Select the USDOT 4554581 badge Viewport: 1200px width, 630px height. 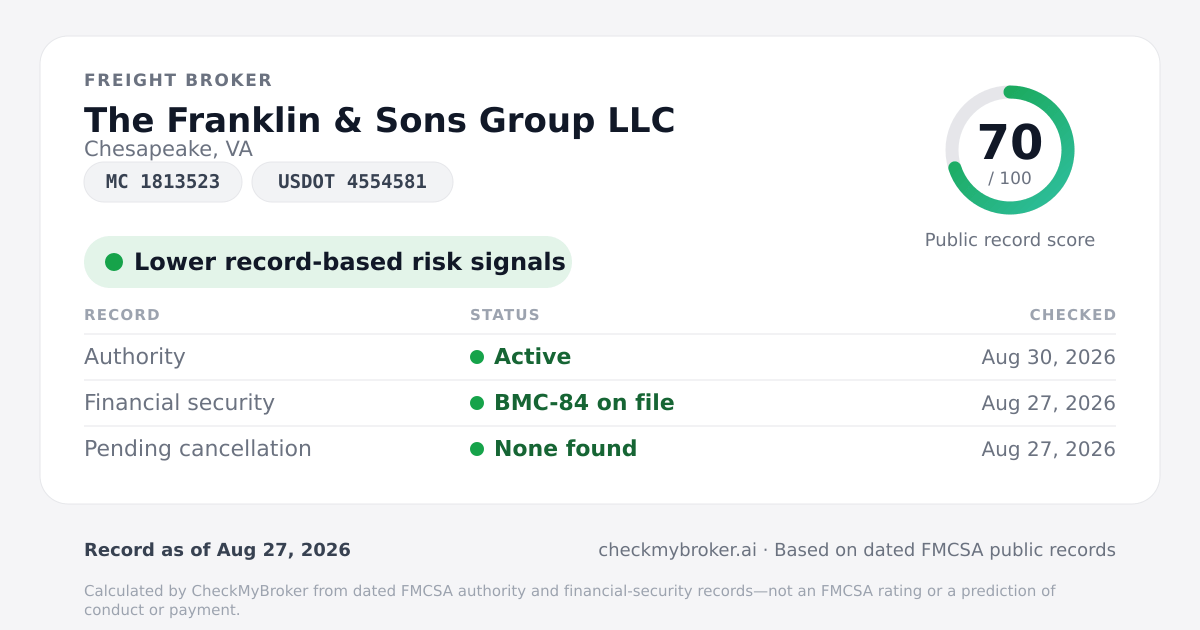[352, 182]
